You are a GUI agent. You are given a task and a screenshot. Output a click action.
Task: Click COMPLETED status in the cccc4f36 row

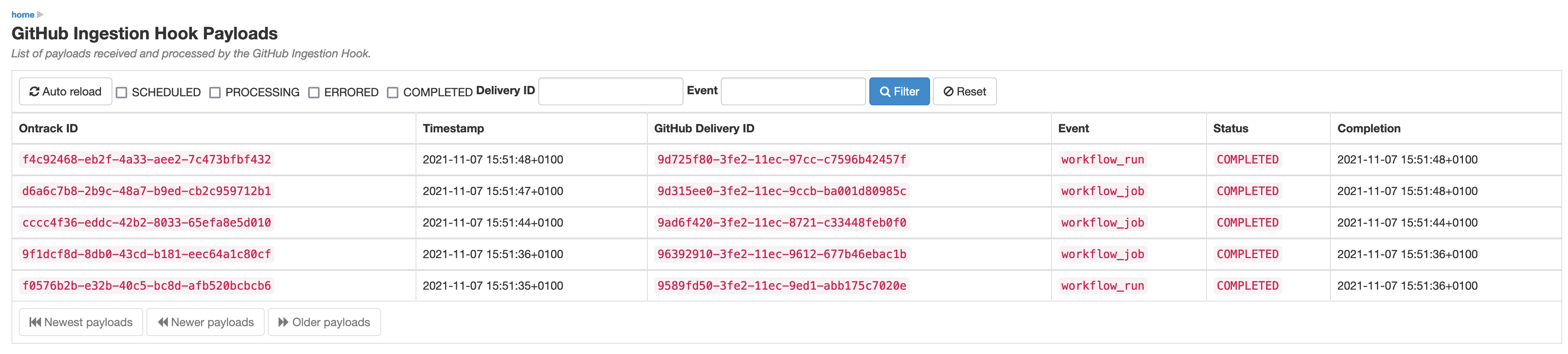1247,222
